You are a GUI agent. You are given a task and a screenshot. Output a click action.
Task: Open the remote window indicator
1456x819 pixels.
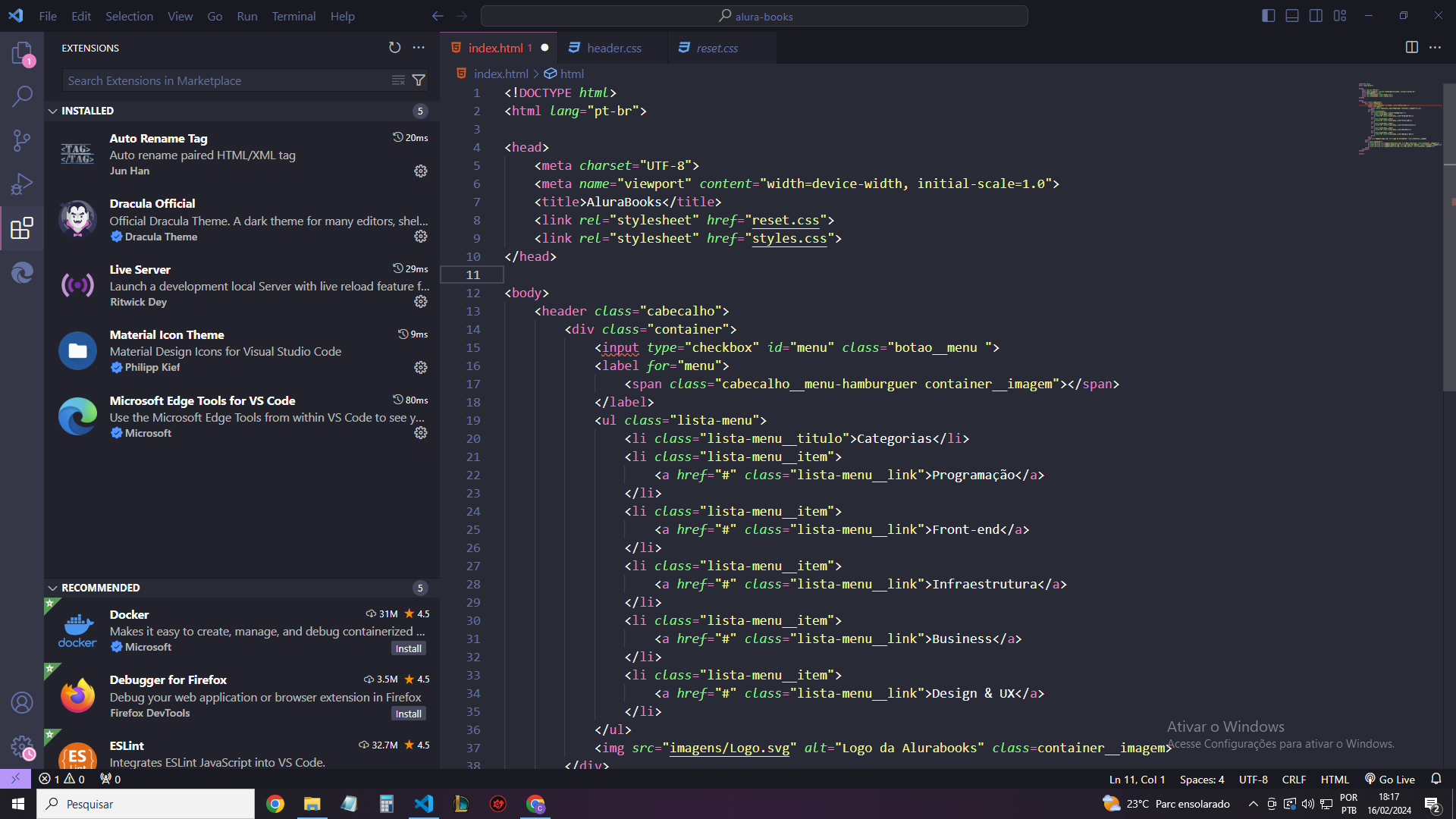[x=15, y=780]
